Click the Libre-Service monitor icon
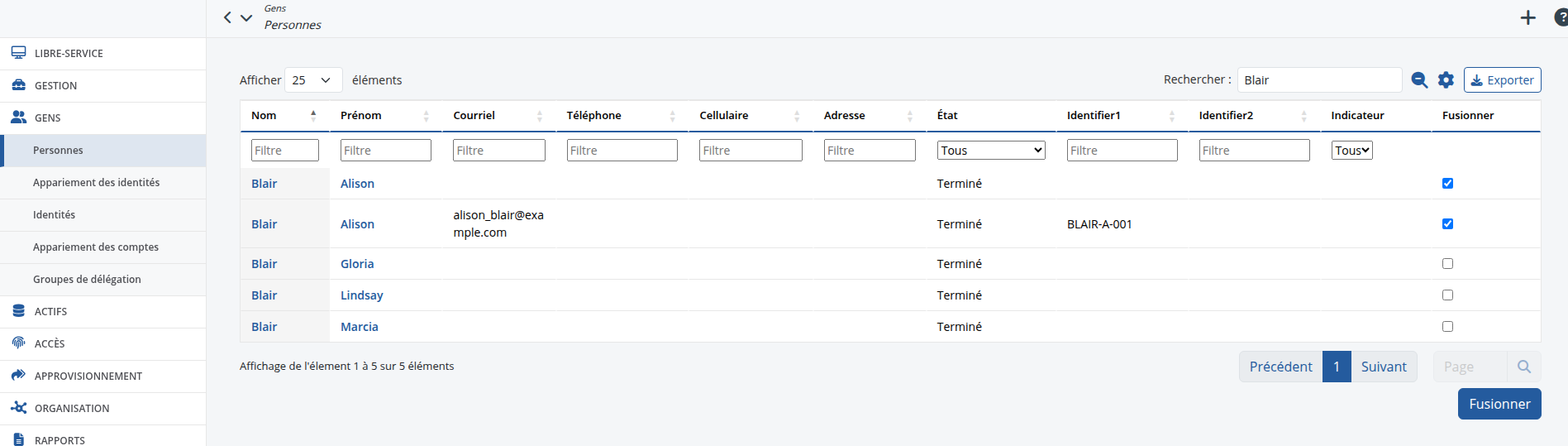Image resolution: width=1568 pixels, height=446 pixels. 18,53
